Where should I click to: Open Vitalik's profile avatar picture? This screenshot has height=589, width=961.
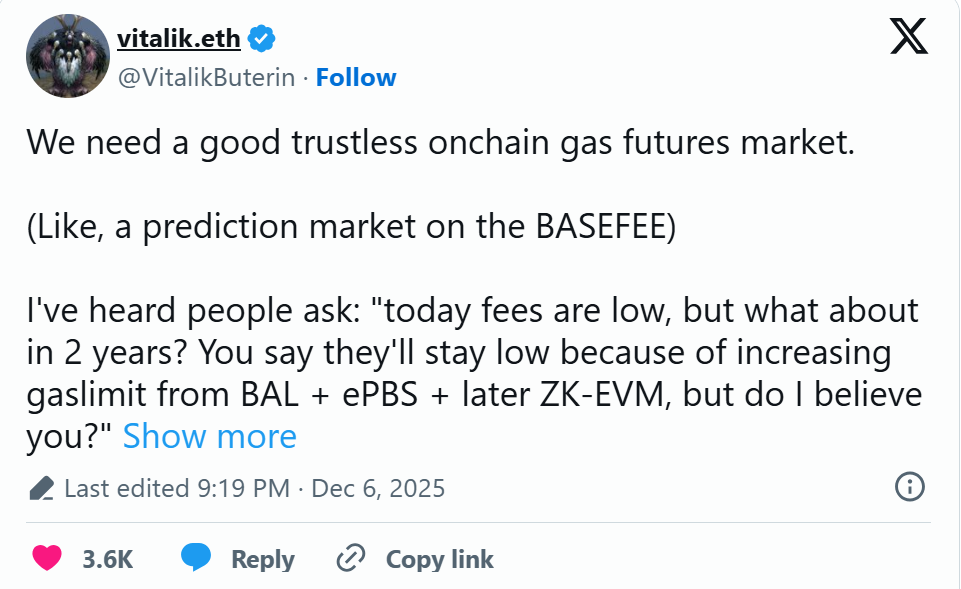pos(67,57)
